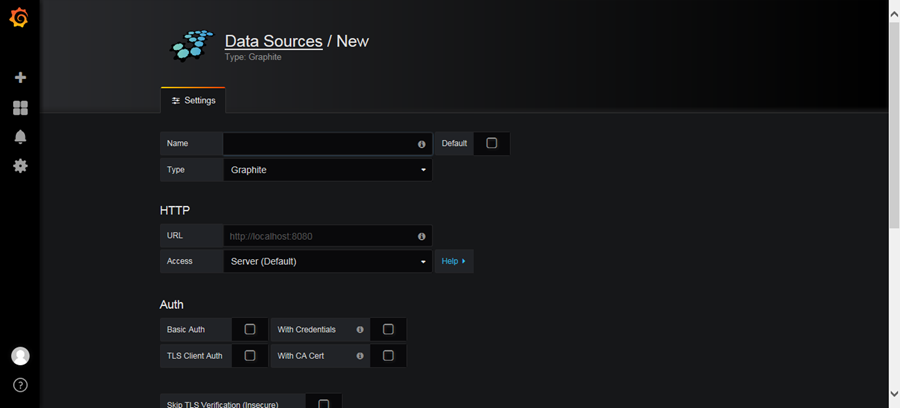
Task: Click the info icon in URL field
Action: pyautogui.click(x=421, y=236)
